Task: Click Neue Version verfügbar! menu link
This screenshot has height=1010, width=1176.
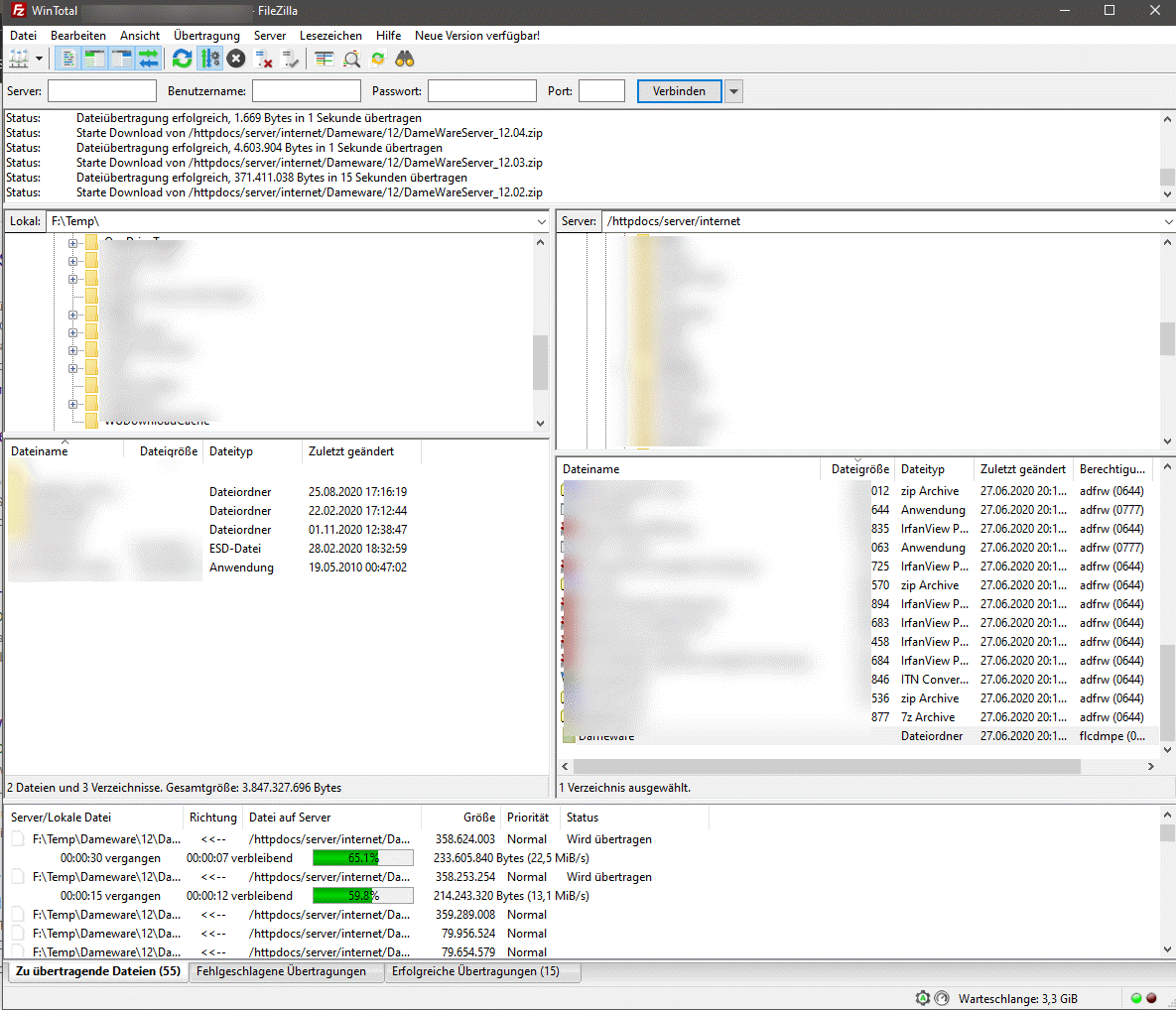Action: tap(477, 36)
